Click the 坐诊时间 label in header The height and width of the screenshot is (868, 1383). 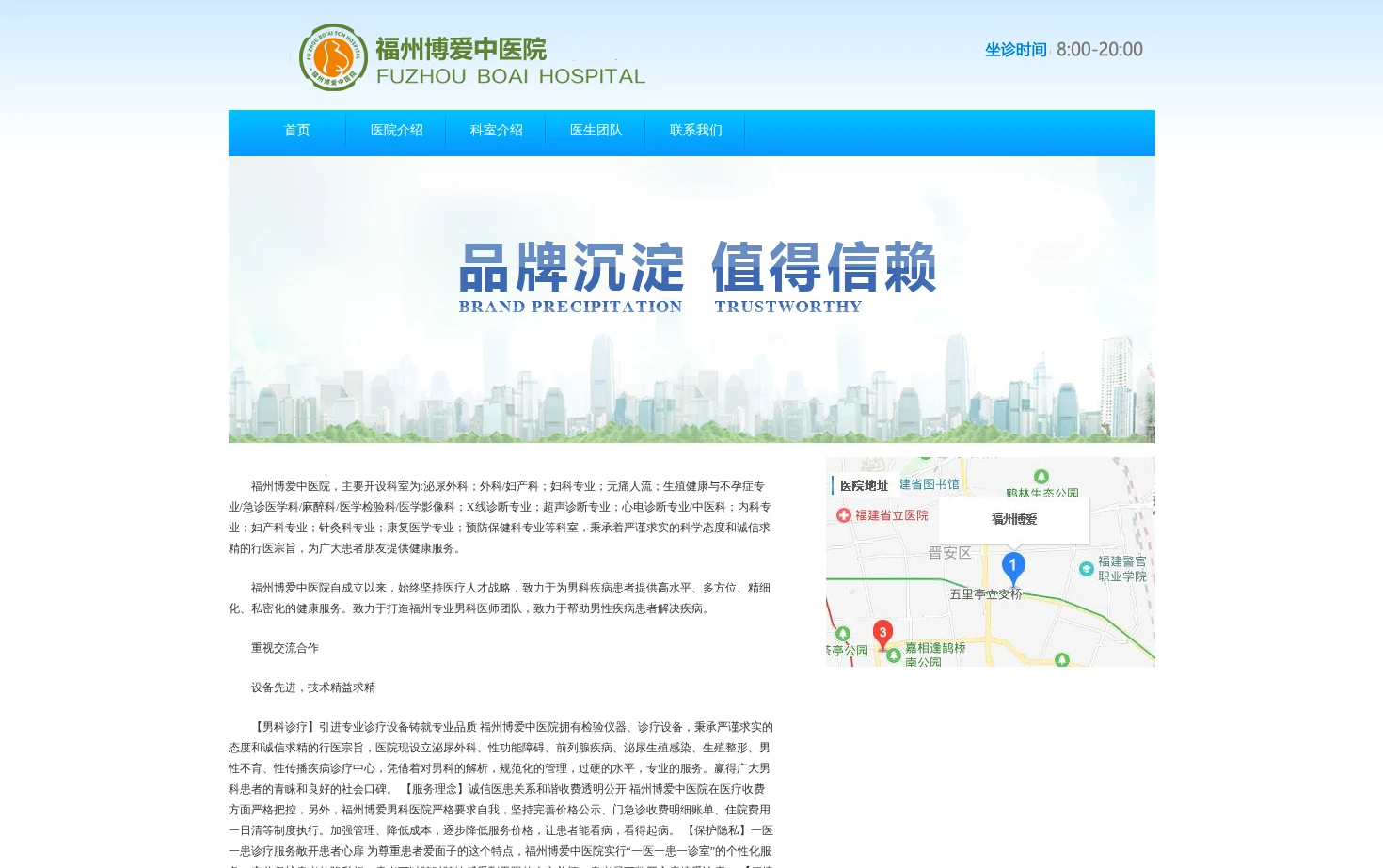coord(1016,50)
